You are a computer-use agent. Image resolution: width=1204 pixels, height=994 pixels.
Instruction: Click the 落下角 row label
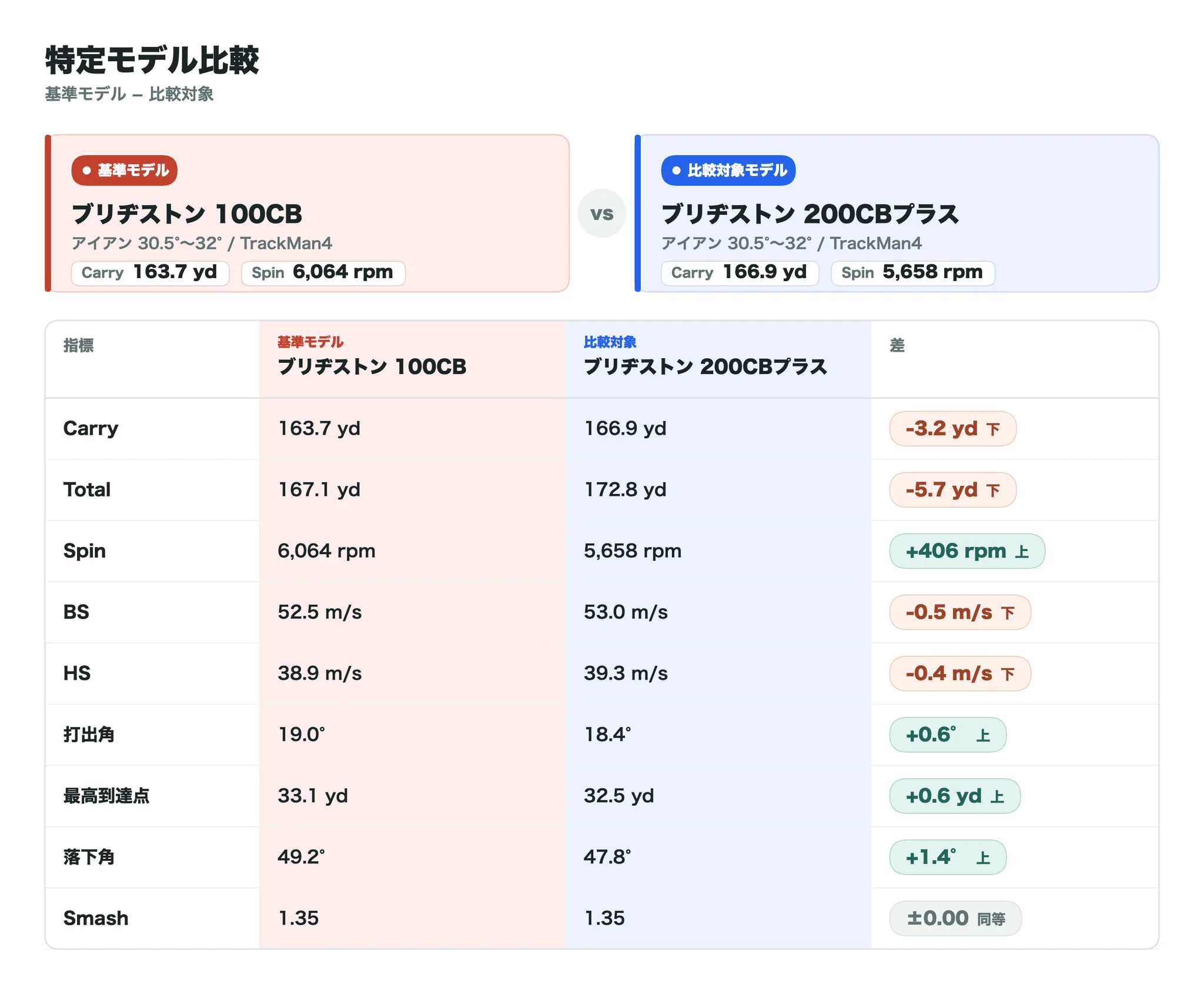coord(89,857)
